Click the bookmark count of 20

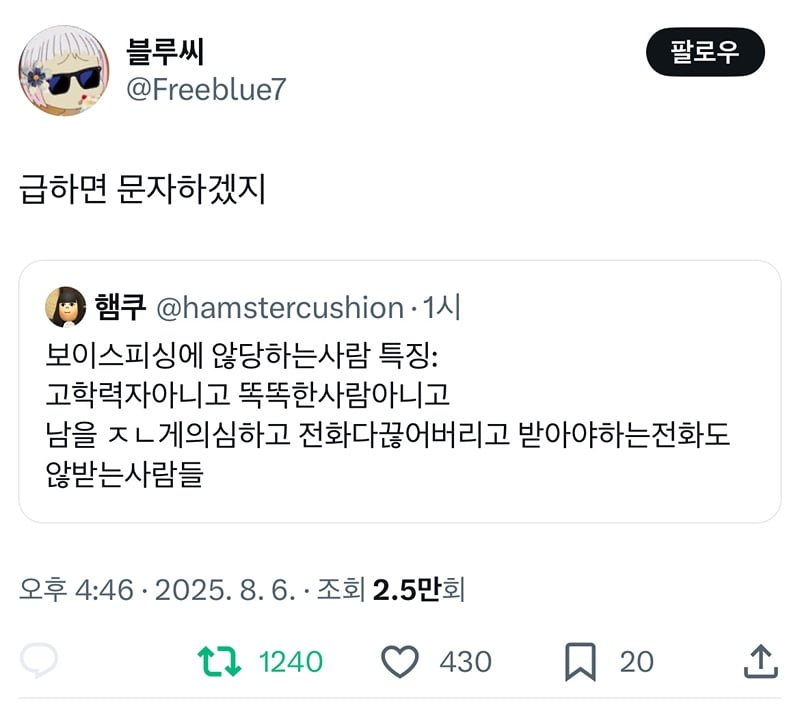pyautogui.click(x=636, y=661)
